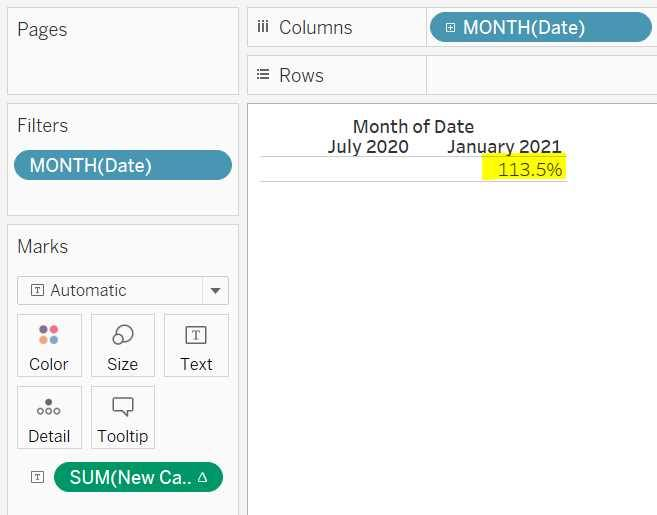This screenshot has height=515, width=657.
Task: Click the Rows shelf icon
Action: (263, 75)
